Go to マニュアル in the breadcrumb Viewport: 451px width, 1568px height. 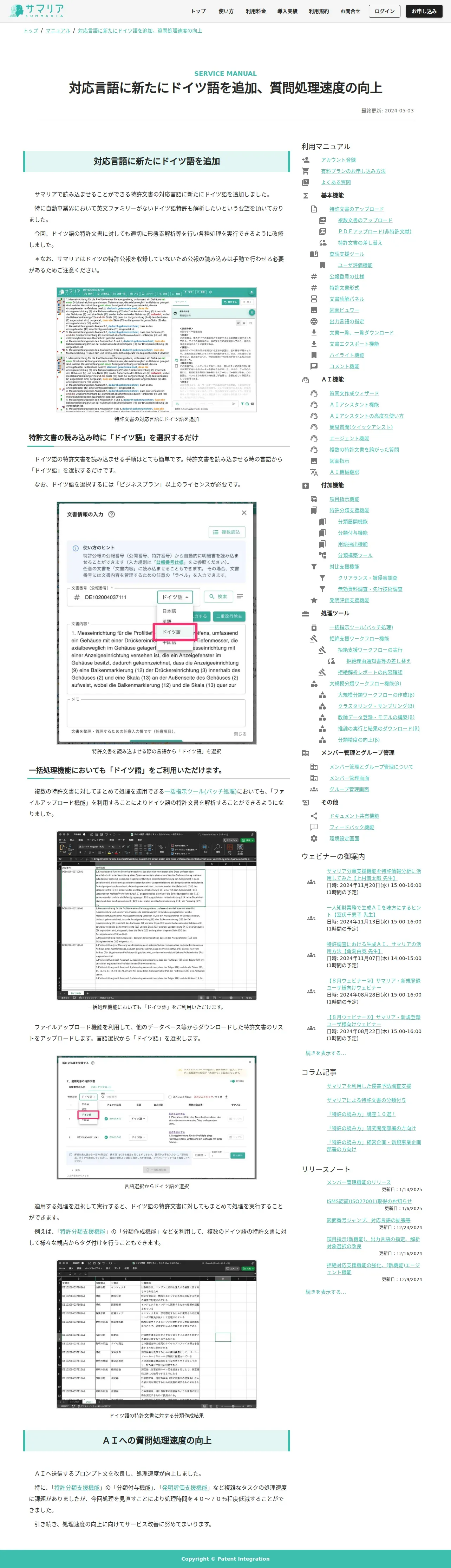pyautogui.click(x=58, y=31)
